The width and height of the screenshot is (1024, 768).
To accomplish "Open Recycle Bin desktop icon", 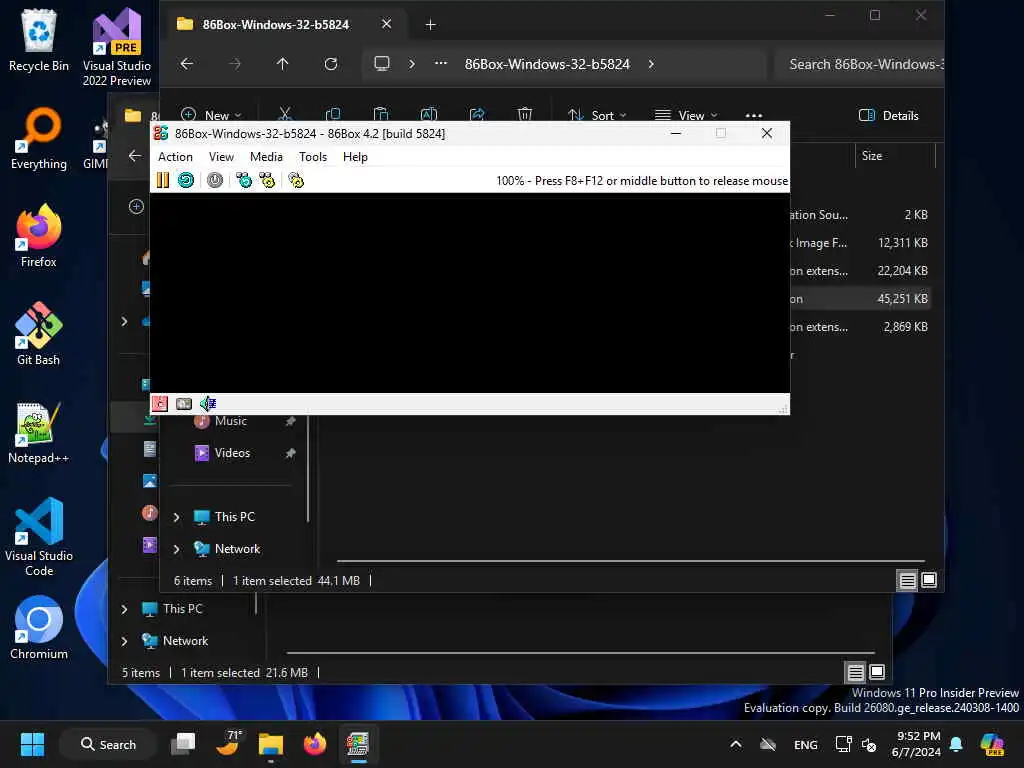I will click(39, 40).
